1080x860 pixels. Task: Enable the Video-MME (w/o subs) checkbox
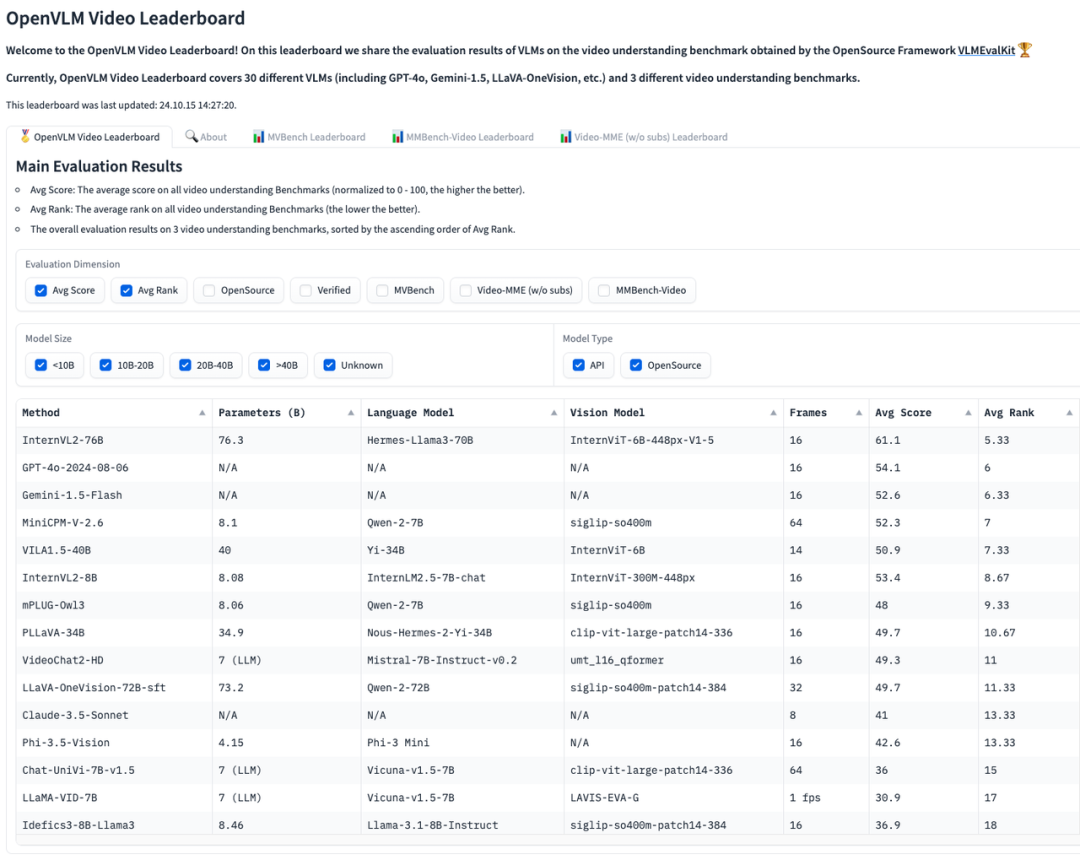[x=466, y=291]
